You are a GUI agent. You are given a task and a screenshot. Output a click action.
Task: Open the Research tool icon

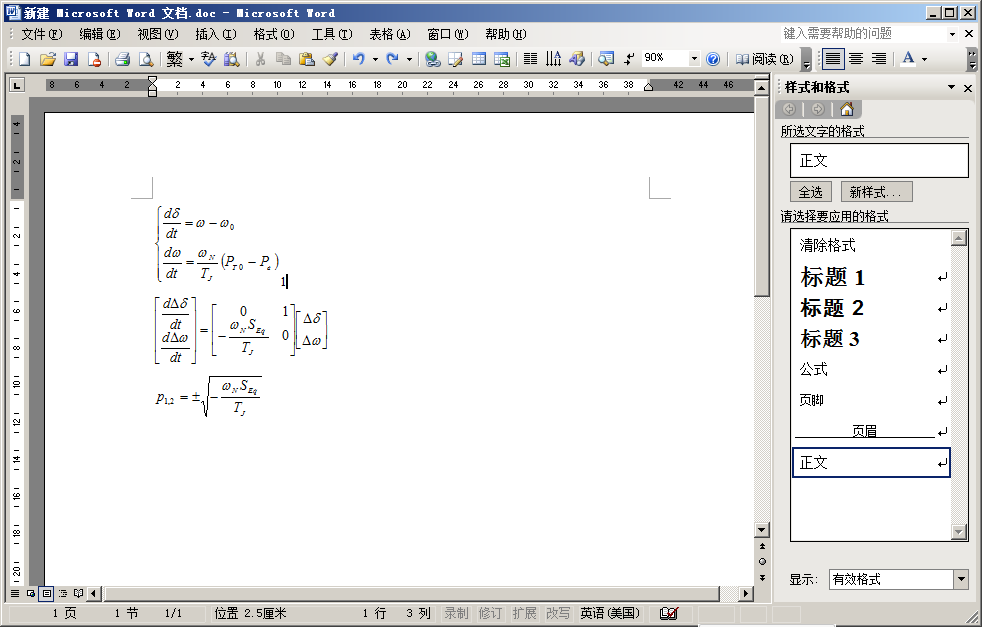(x=232, y=59)
